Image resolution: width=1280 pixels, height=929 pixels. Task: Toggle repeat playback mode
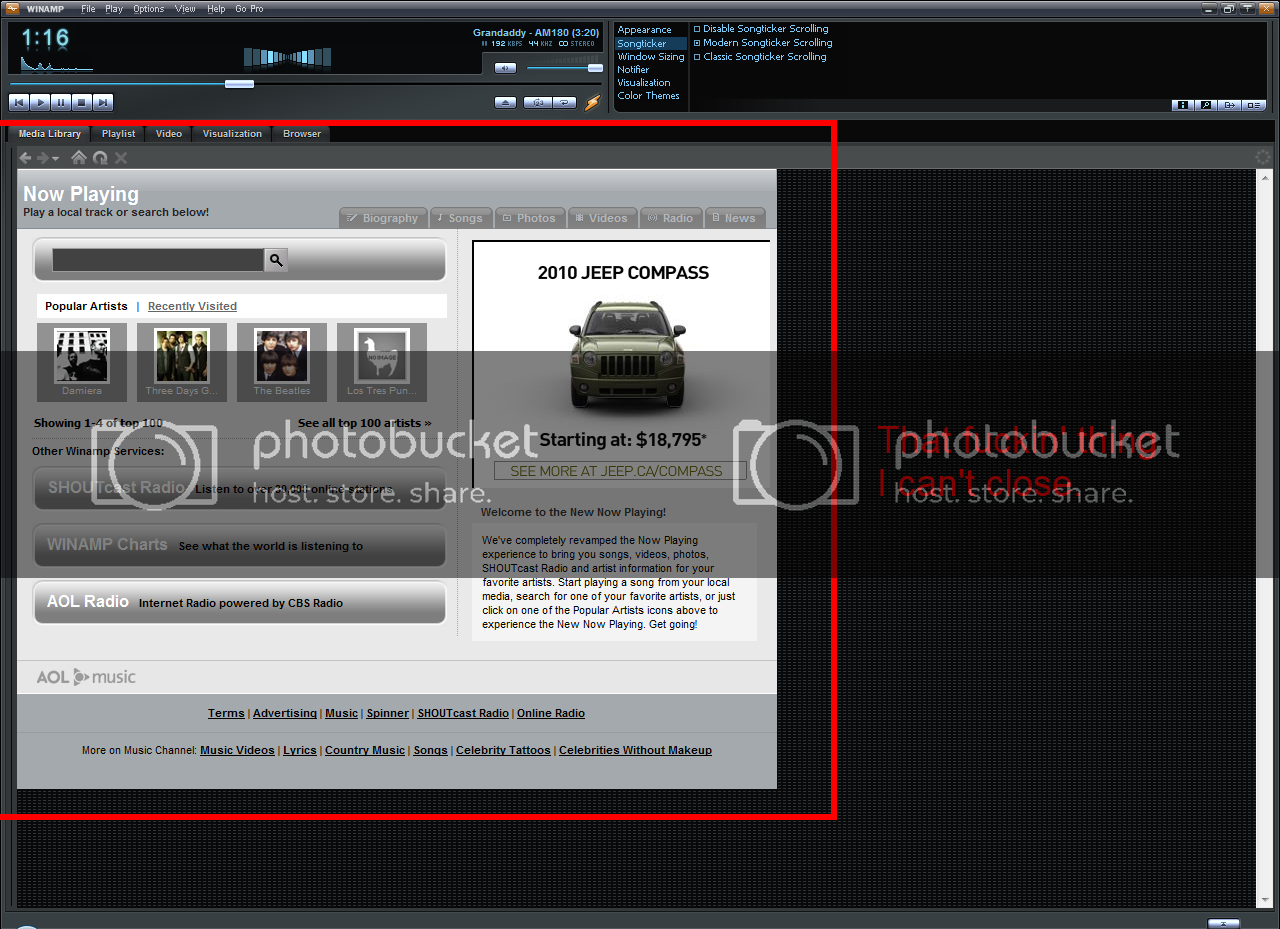click(565, 102)
